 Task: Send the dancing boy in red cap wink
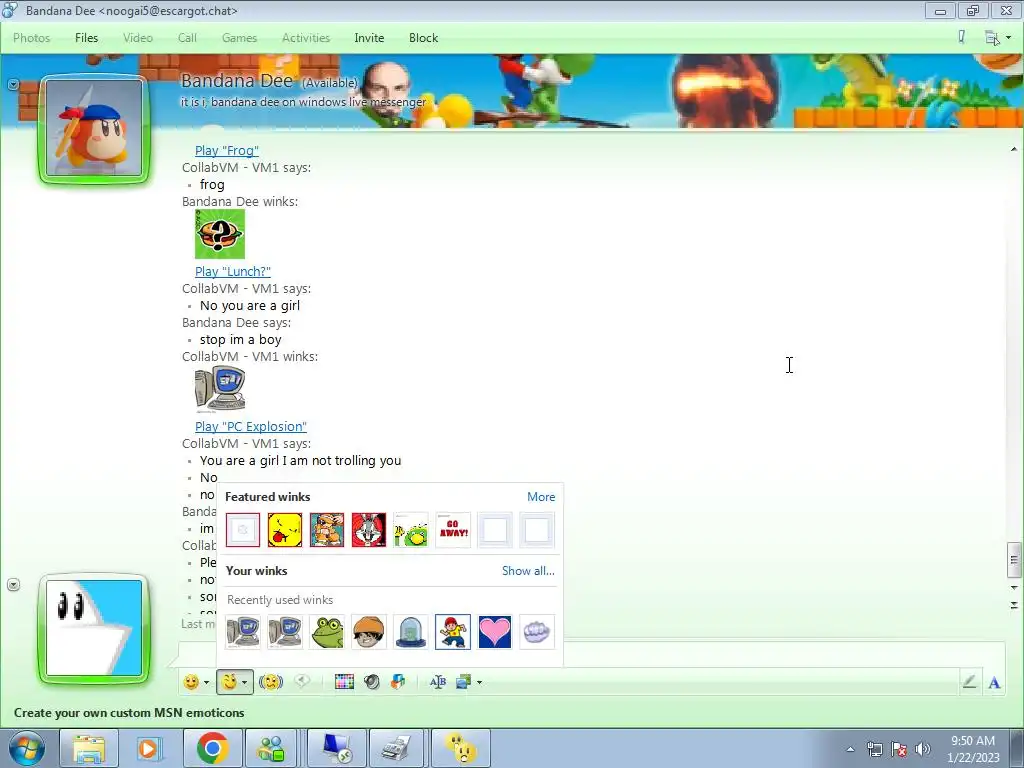pos(453,632)
